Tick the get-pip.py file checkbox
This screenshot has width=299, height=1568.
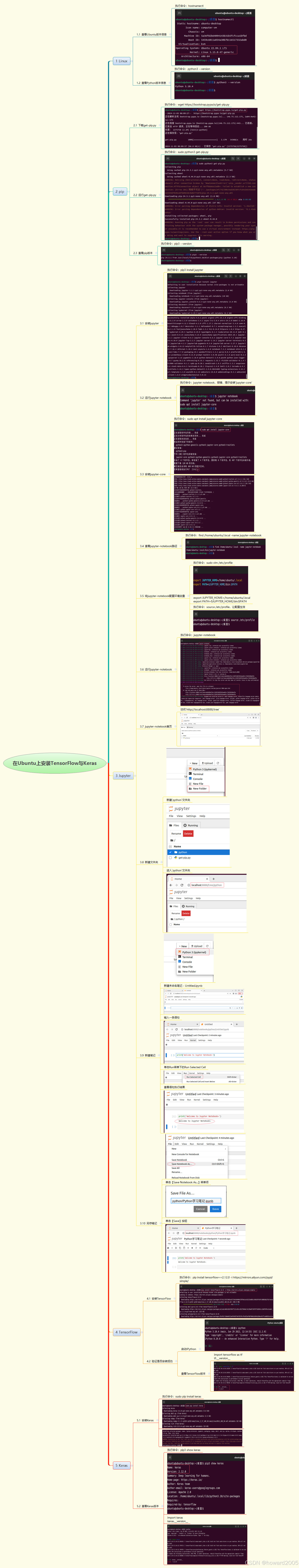170,858
